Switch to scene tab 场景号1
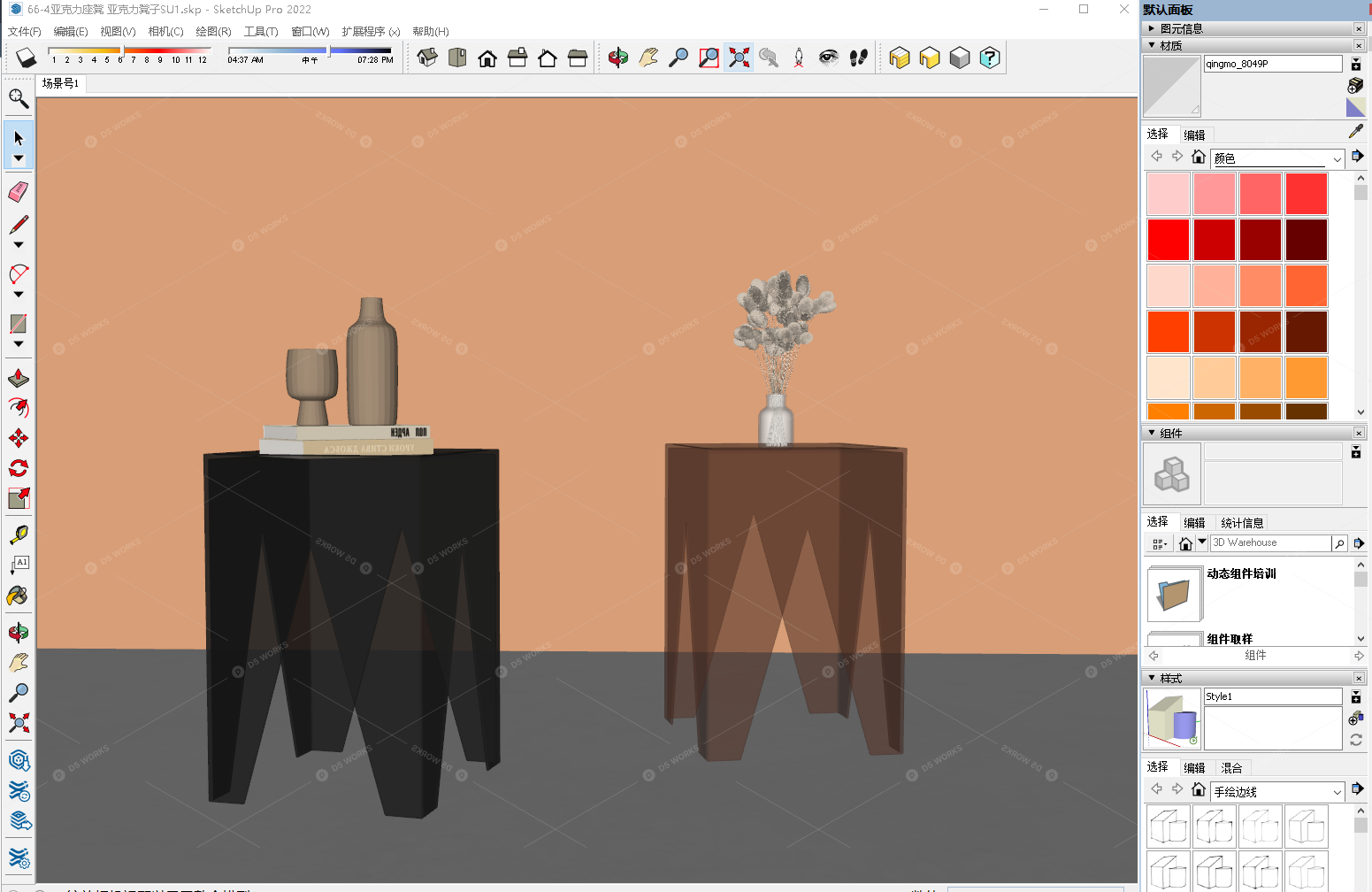Image resolution: width=1372 pixels, height=892 pixels. pyautogui.click(x=61, y=83)
